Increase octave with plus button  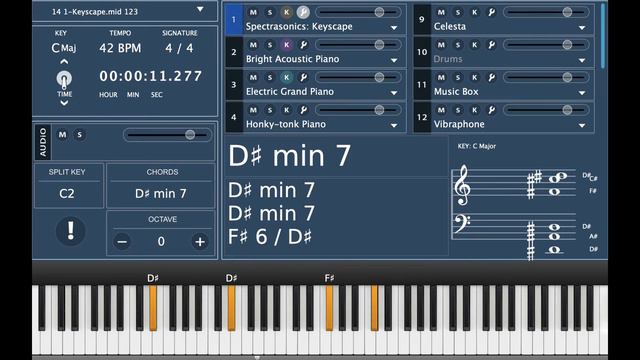pos(200,242)
